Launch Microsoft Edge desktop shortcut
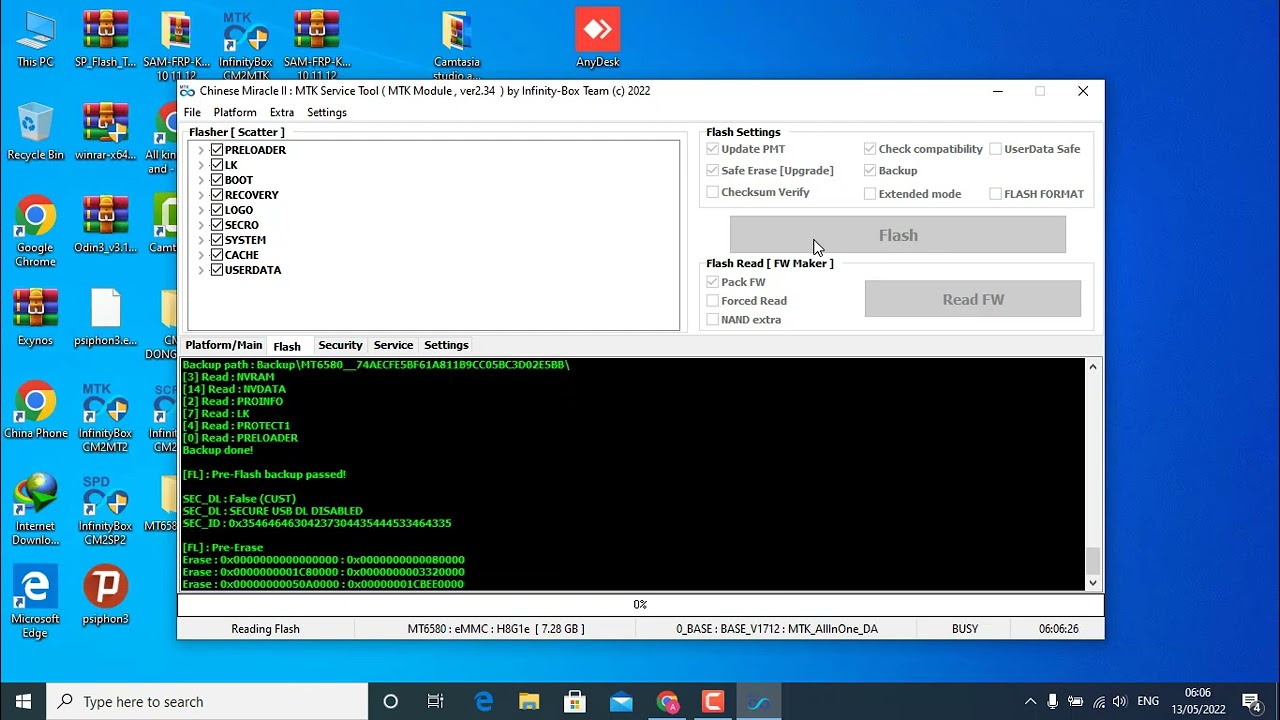This screenshot has width=1280, height=720. (35, 602)
